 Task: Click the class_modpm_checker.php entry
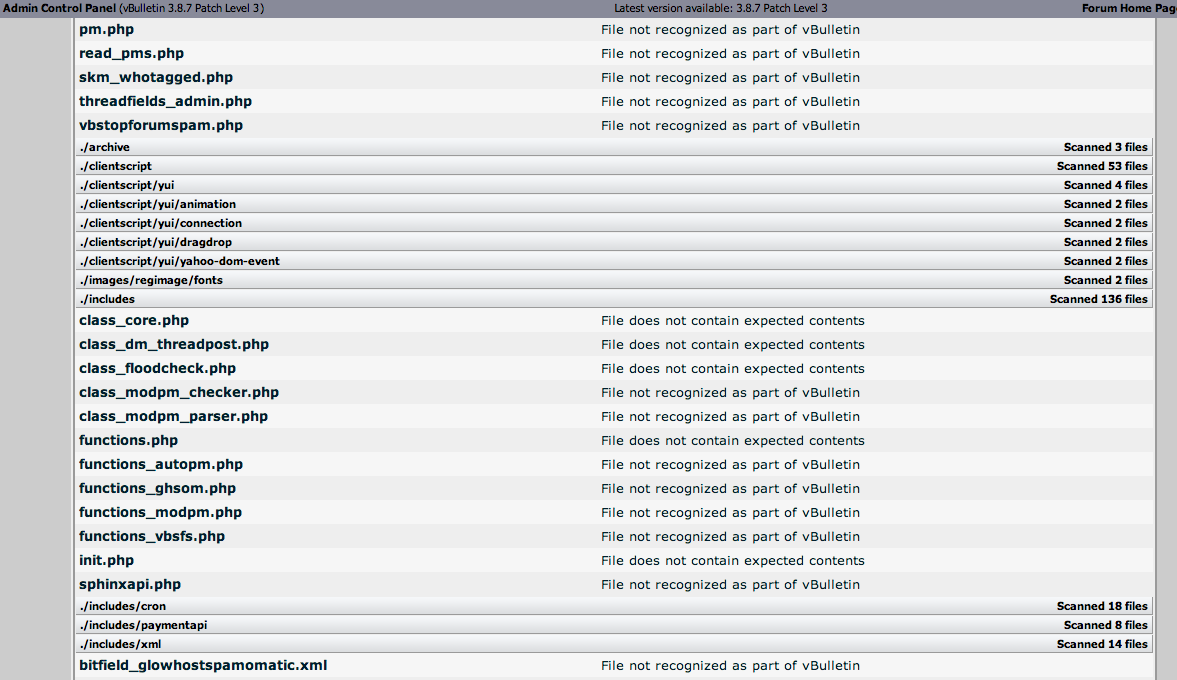(x=179, y=393)
